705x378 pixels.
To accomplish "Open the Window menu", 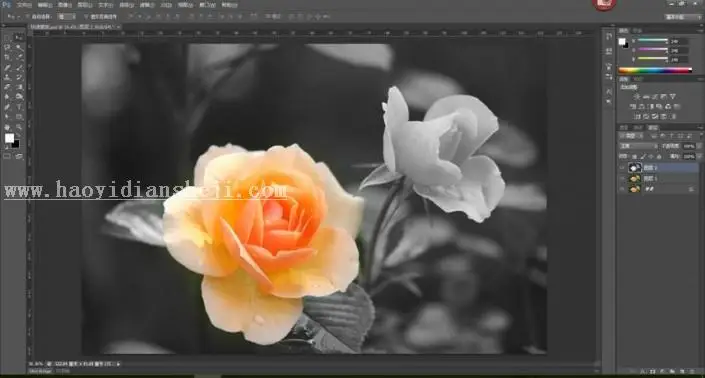I will click(x=207, y=4).
